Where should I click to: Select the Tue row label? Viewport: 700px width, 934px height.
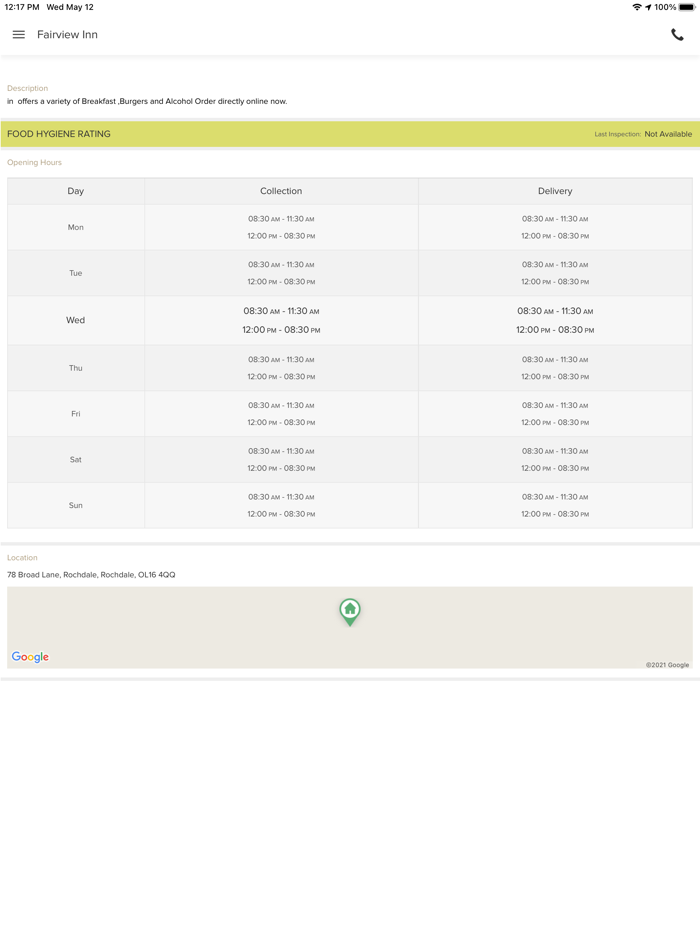coord(76,273)
